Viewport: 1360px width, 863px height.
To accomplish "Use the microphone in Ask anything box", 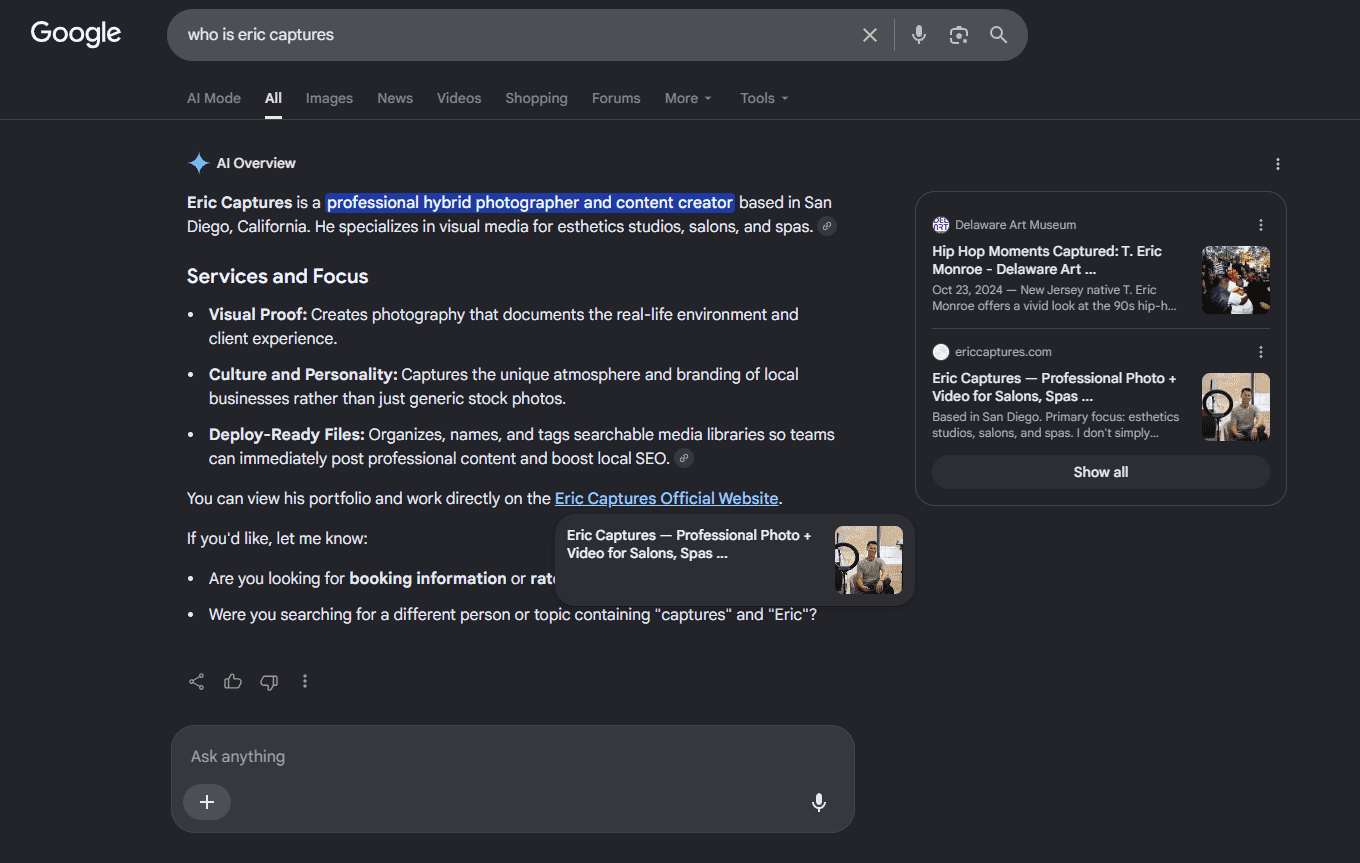I will (819, 802).
